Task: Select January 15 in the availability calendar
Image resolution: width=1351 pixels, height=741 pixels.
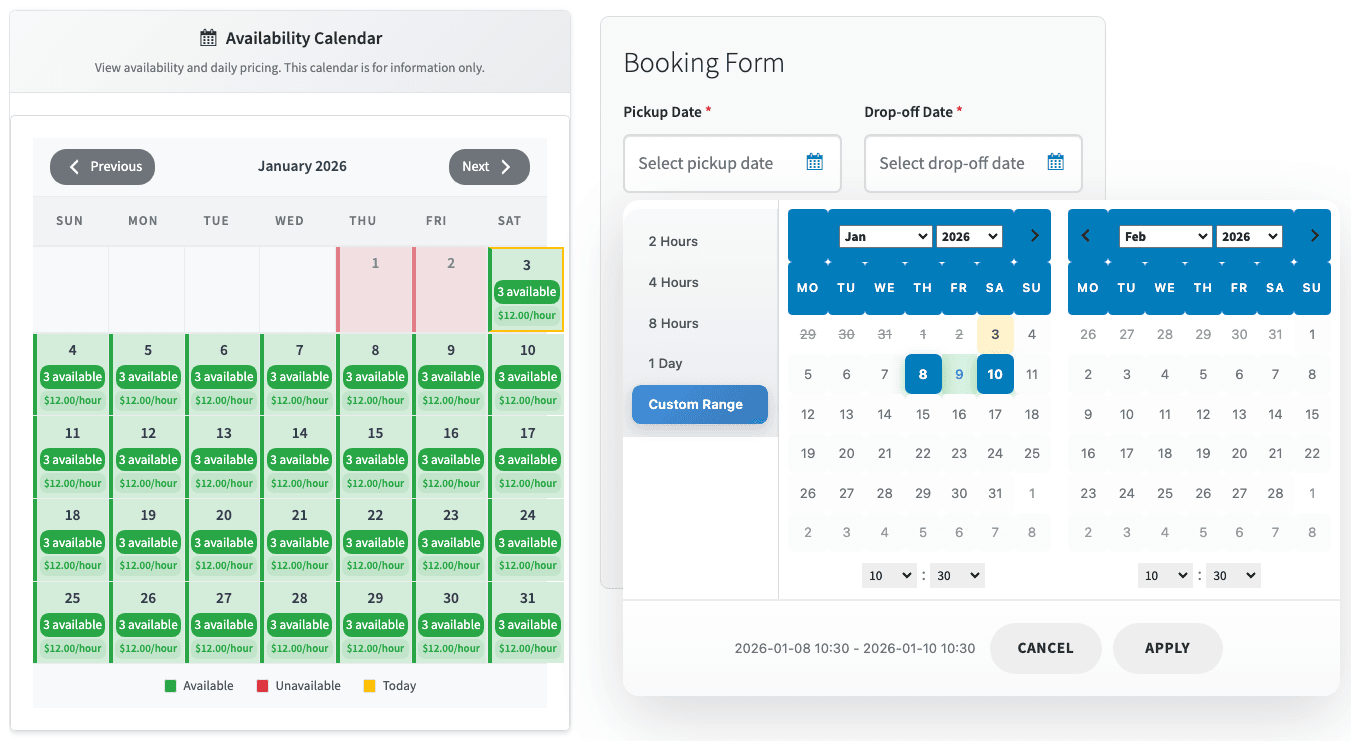Action: click(375, 456)
